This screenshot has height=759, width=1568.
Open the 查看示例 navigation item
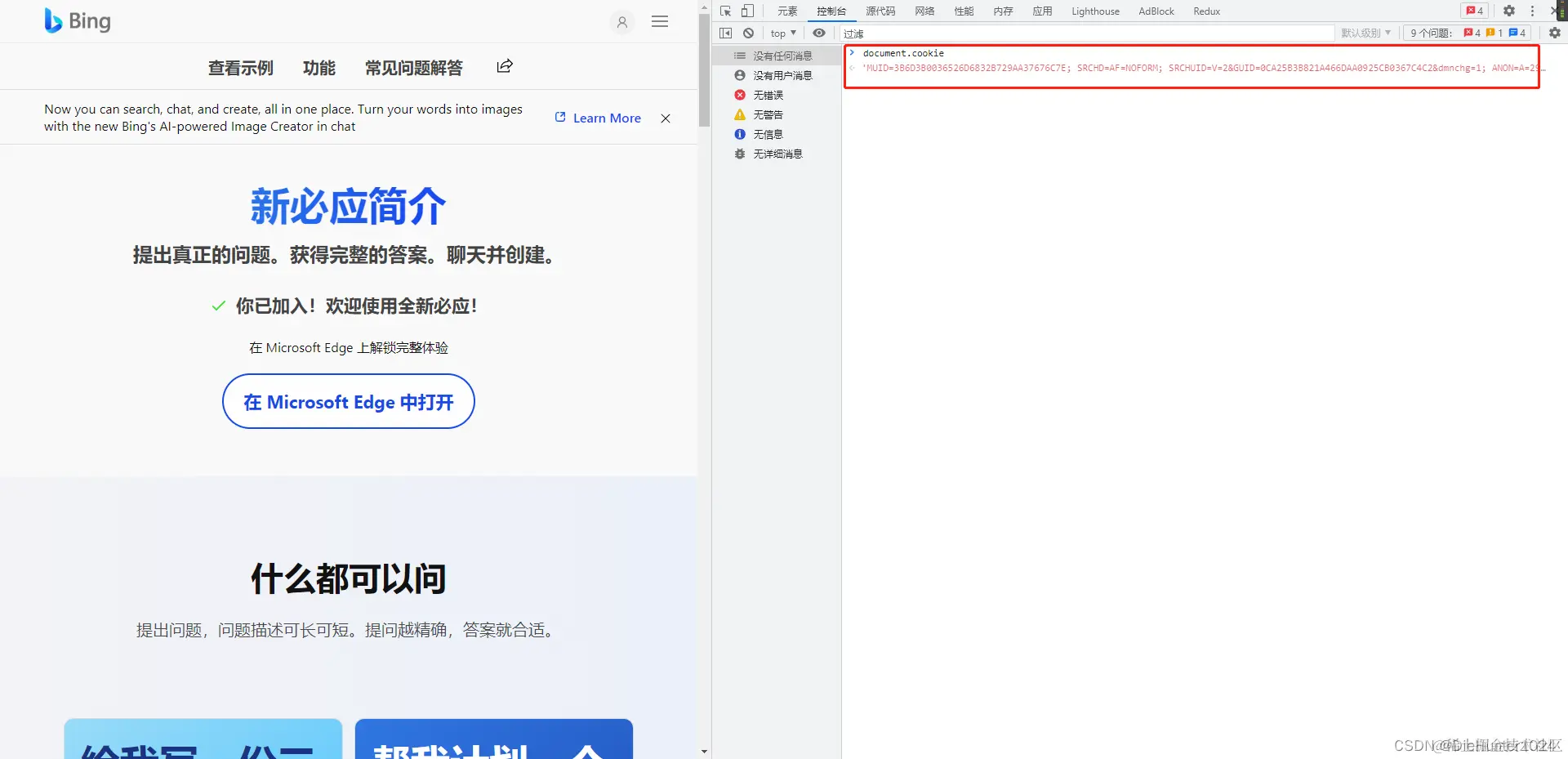click(240, 68)
